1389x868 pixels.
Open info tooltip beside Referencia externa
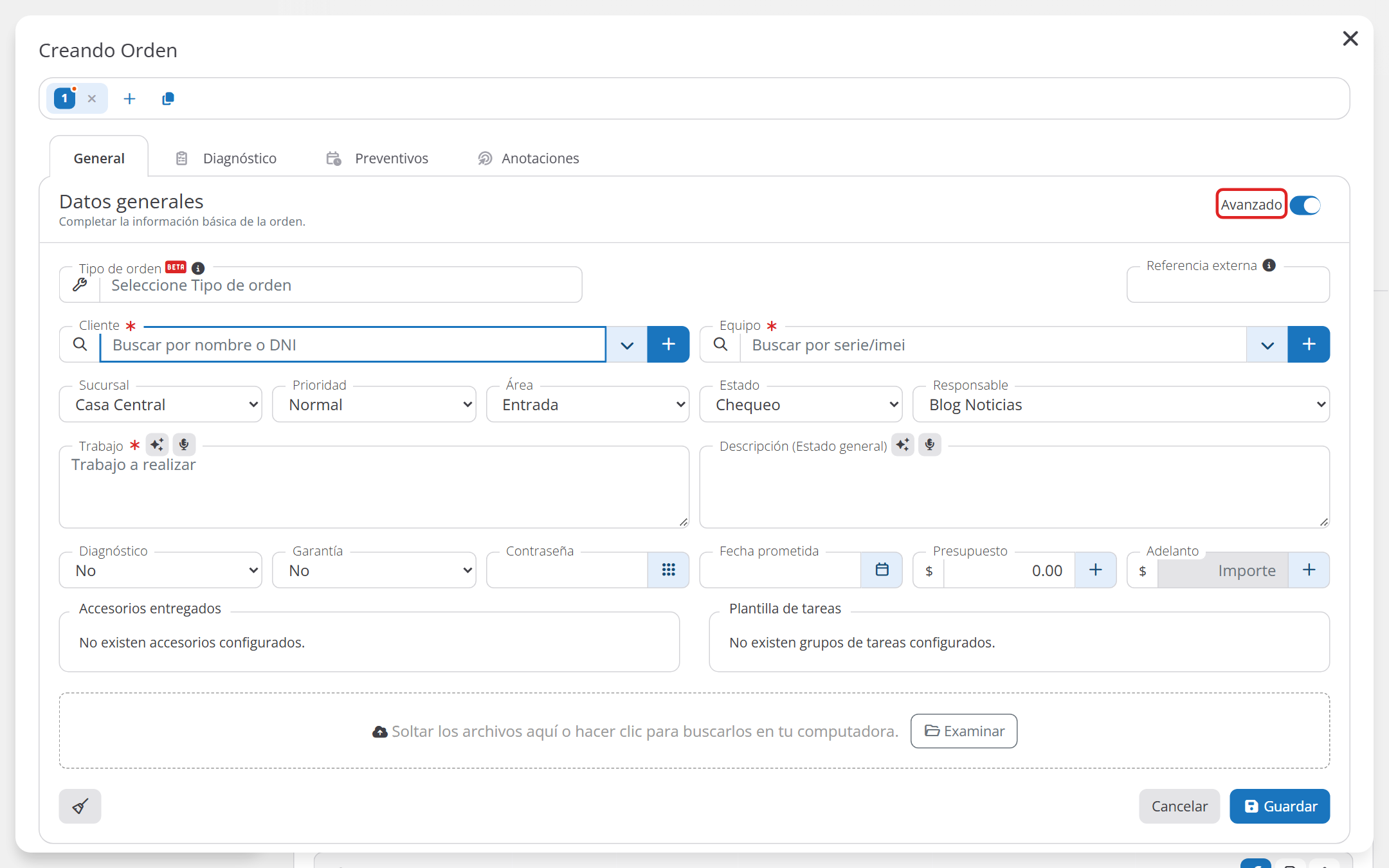click(x=1269, y=266)
